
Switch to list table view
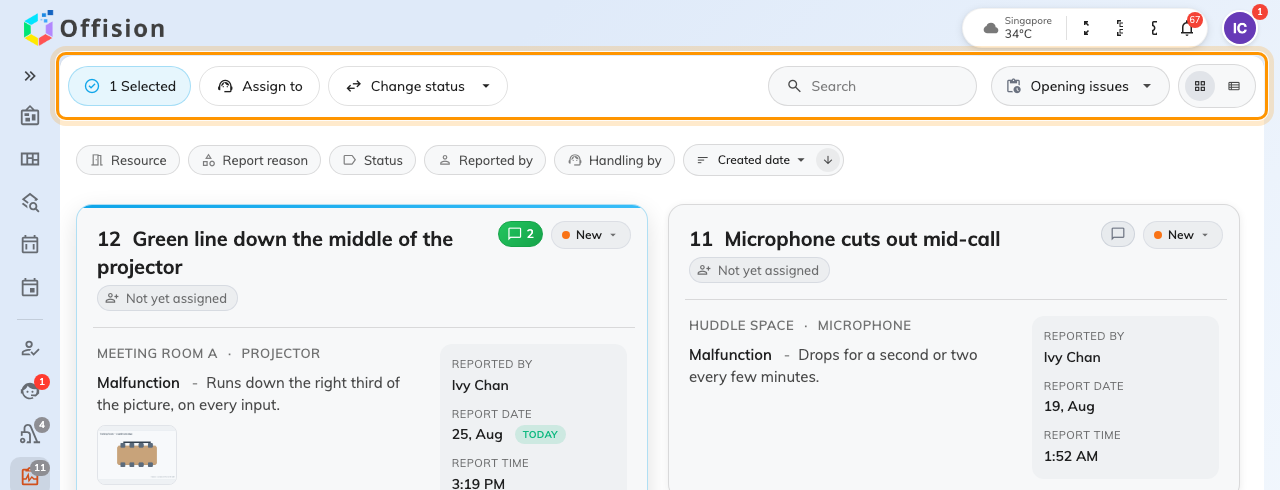click(1234, 86)
